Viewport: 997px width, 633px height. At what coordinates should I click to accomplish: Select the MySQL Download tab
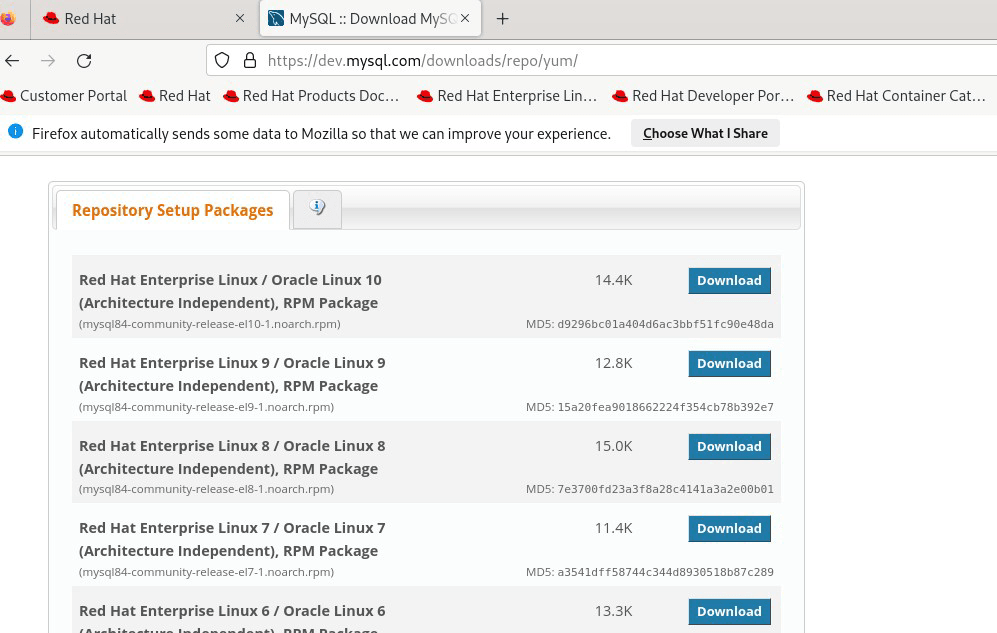(x=370, y=18)
